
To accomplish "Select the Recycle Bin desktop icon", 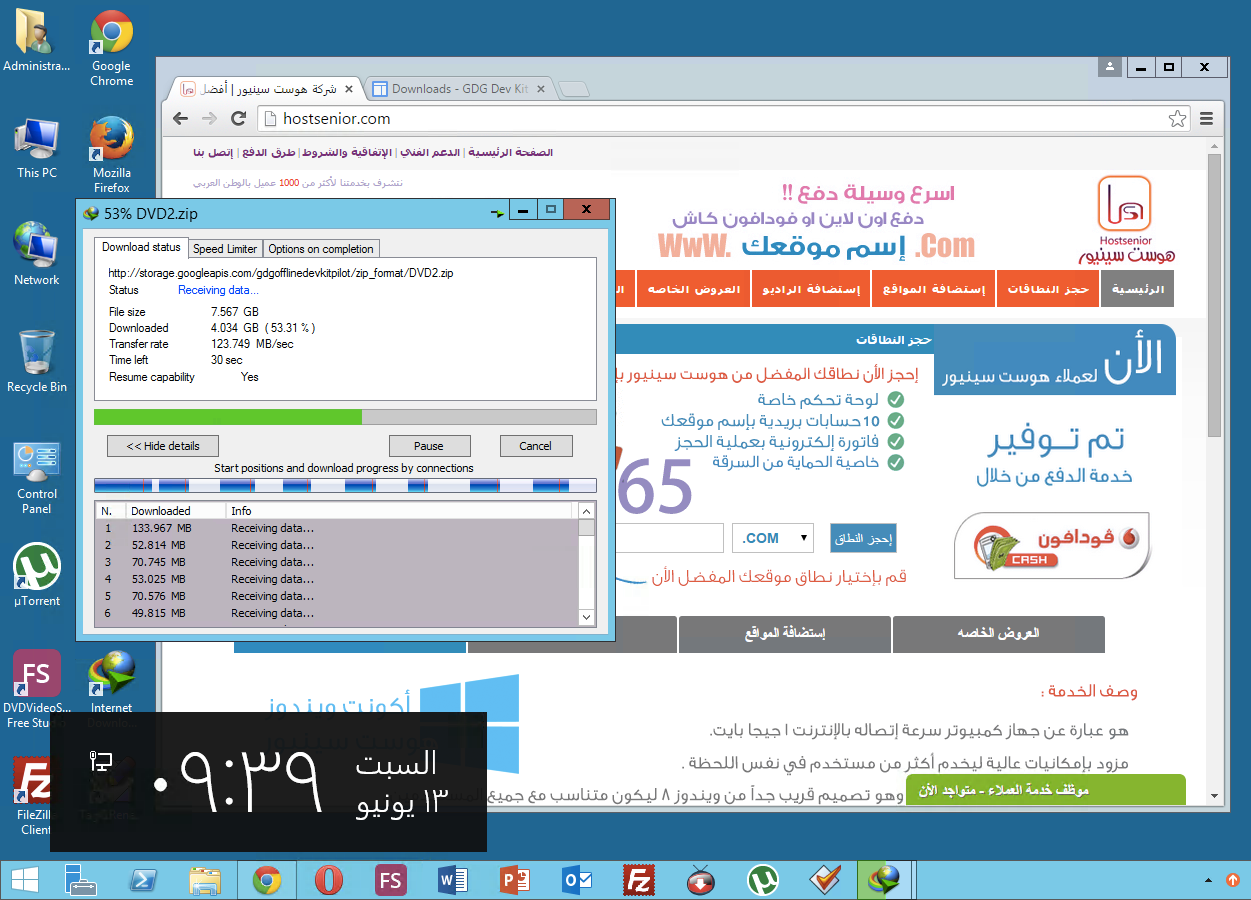I will pyautogui.click(x=37, y=361).
